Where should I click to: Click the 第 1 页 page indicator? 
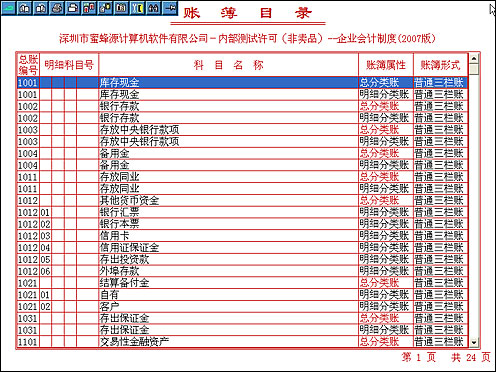[419, 357]
